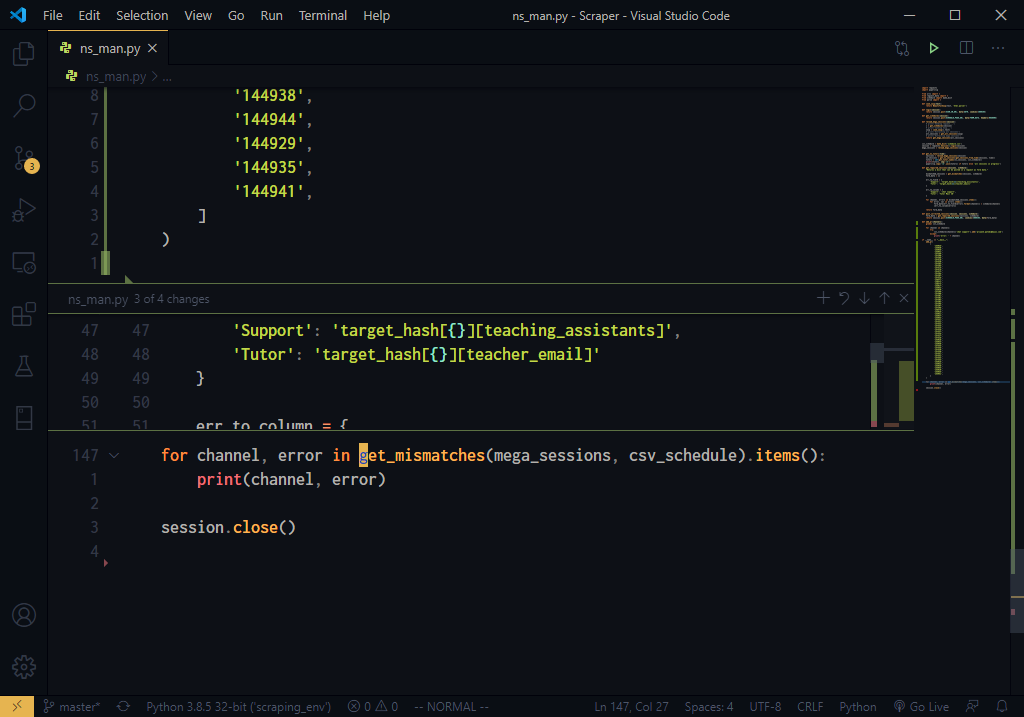Click the '3 of 4 changes' label

tap(172, 299)
